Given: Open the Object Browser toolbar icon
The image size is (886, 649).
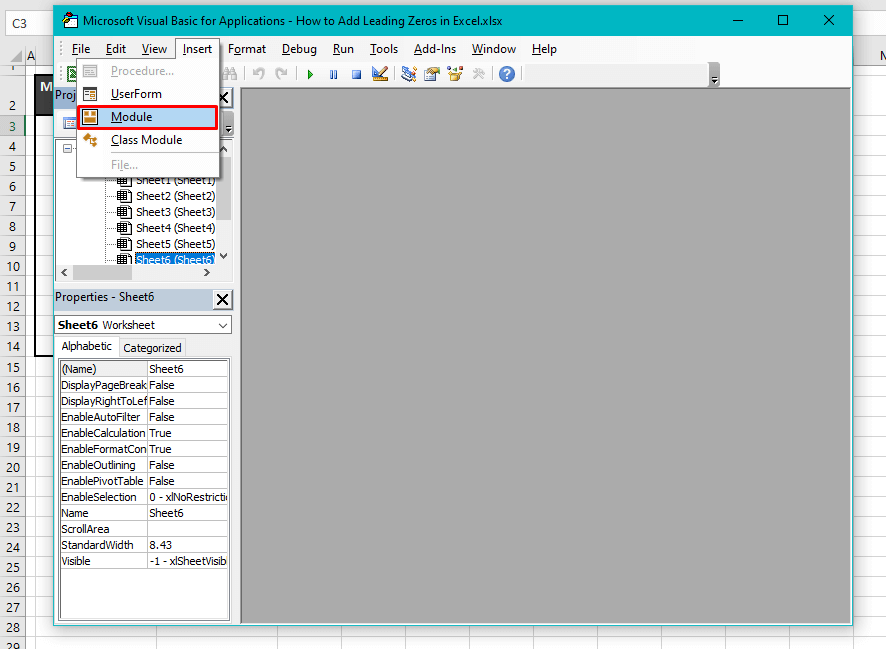Looking at the screenshot, I should [453, 73].
